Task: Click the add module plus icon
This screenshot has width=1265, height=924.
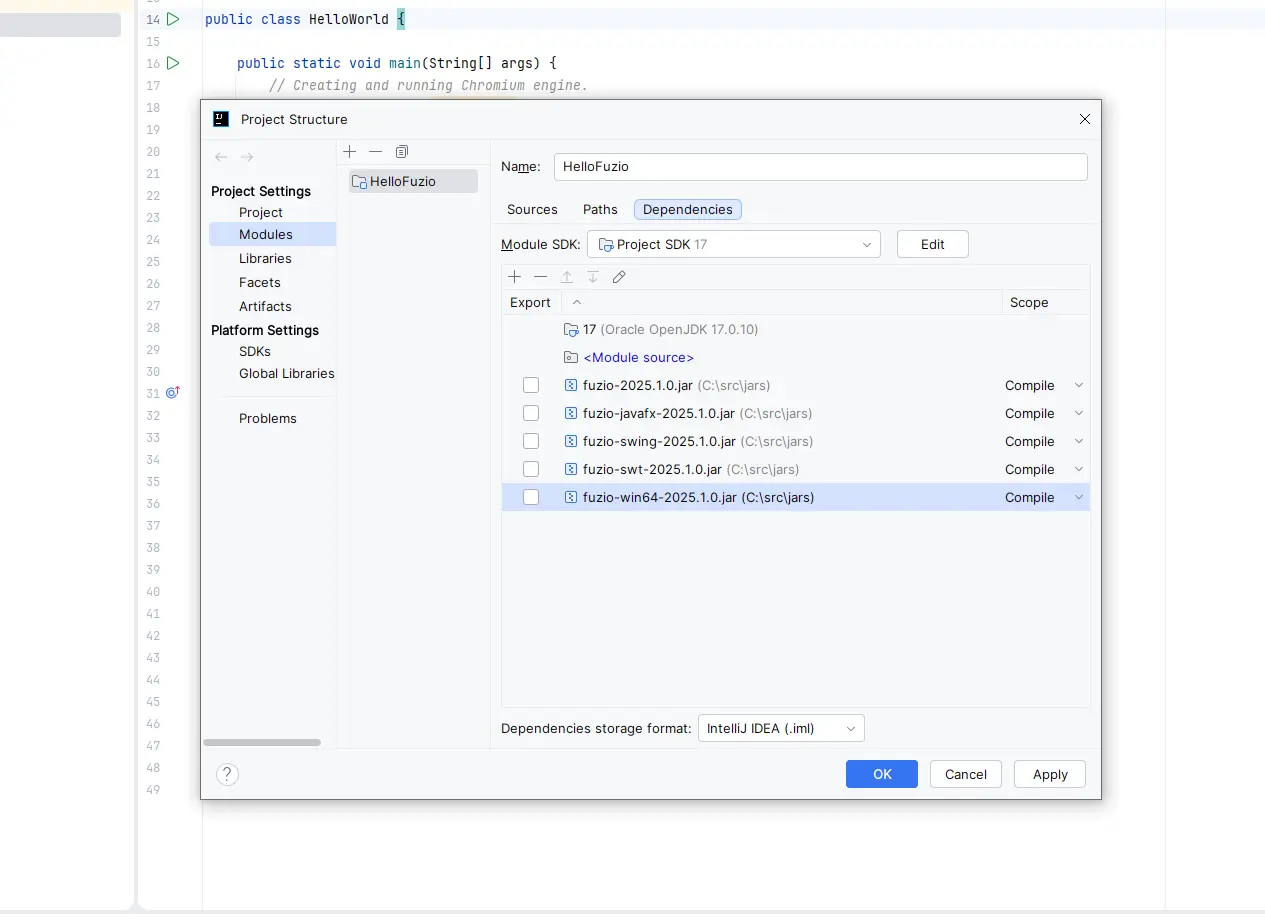Action: click(x=349, y=151)
